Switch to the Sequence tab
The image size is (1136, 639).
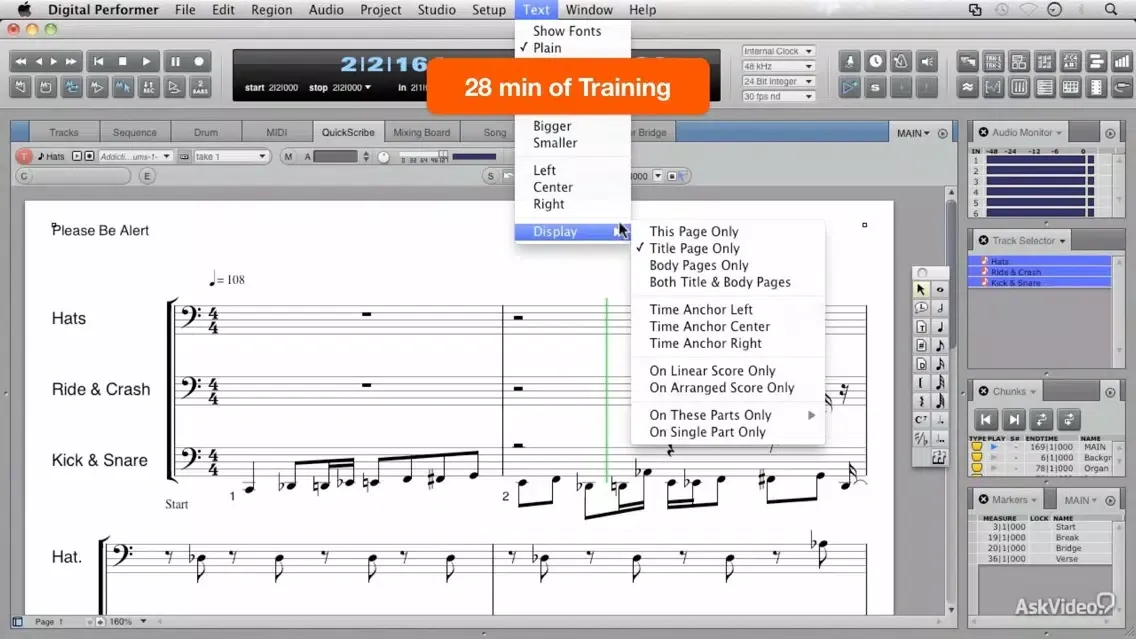tap(134, 133)
